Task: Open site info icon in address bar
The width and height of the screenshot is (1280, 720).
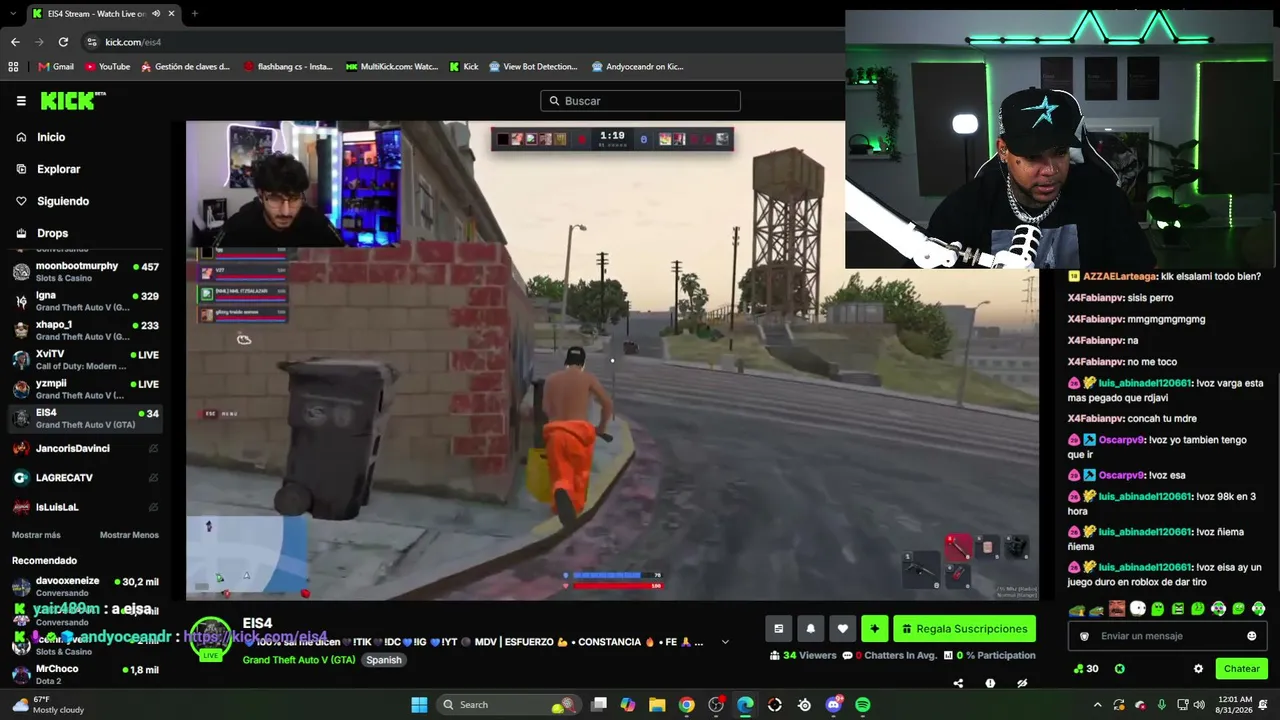Action: [92, 42]
